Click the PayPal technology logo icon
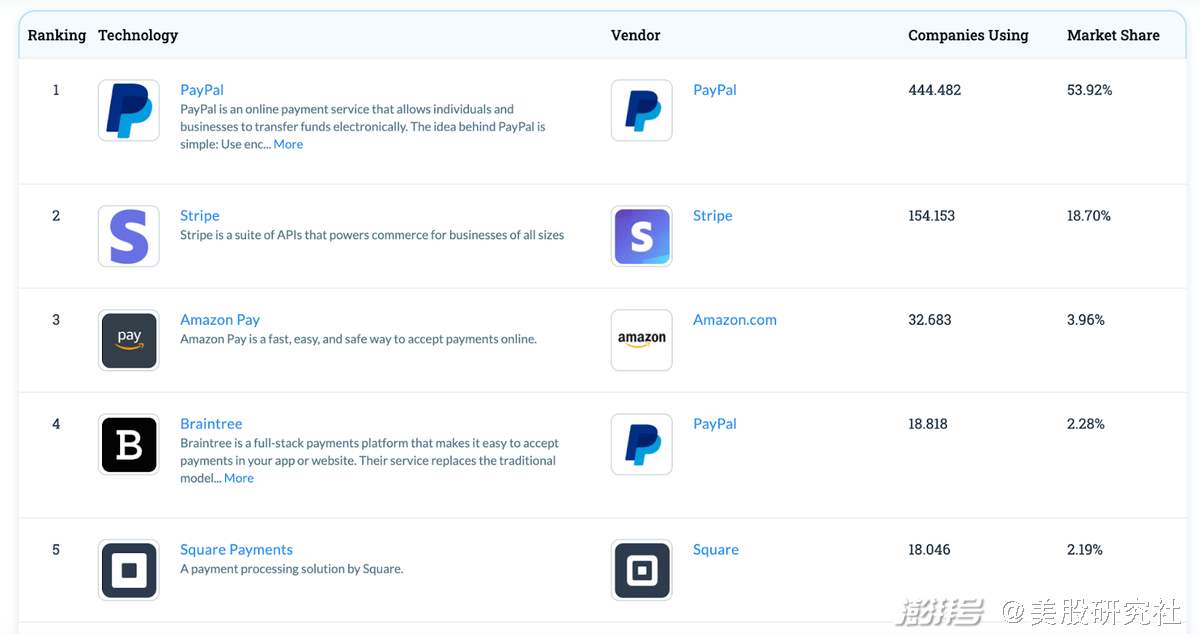The height and width of the screenshot is (634, 1200). point(129,110)
